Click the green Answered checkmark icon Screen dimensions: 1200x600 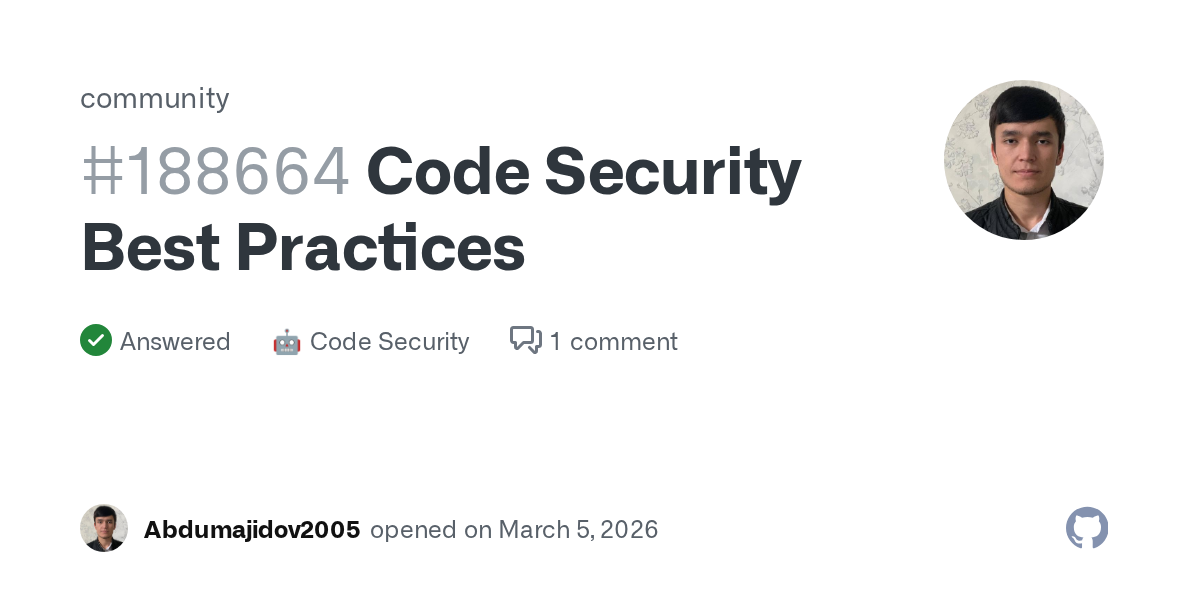96,341
